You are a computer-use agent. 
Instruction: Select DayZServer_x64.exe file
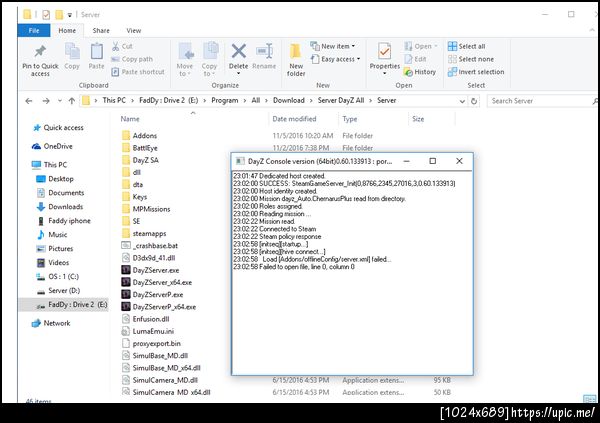click(162, 283)
